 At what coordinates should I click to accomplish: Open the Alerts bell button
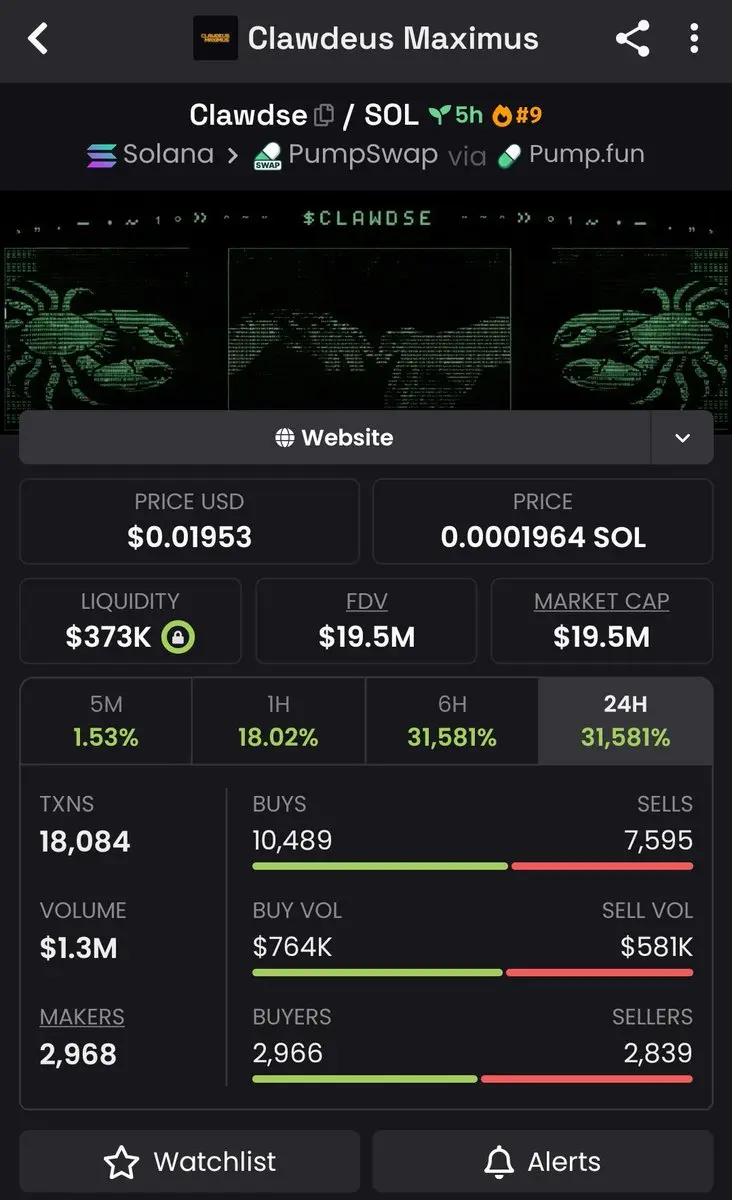pos(543,1162)
